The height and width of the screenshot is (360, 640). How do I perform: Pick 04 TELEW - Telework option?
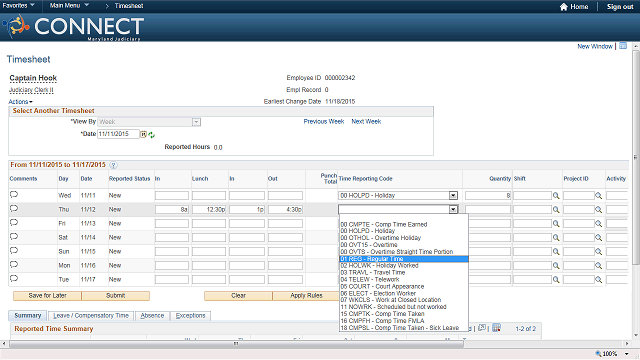coord(404,280)
